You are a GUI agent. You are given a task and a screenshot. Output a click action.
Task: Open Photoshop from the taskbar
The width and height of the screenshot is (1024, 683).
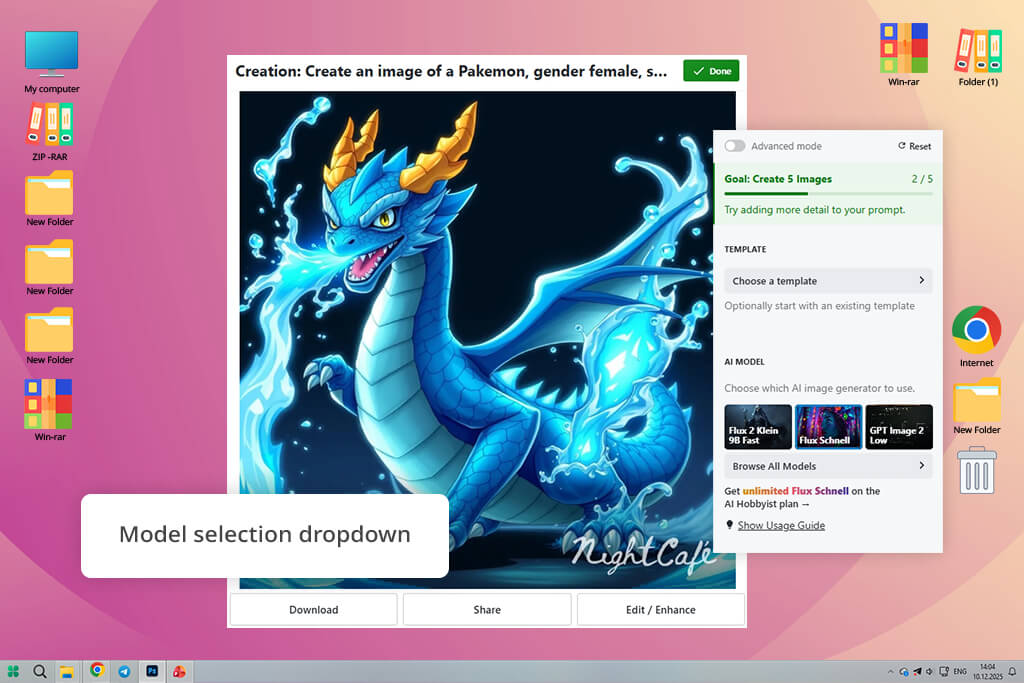click(152, 671)
